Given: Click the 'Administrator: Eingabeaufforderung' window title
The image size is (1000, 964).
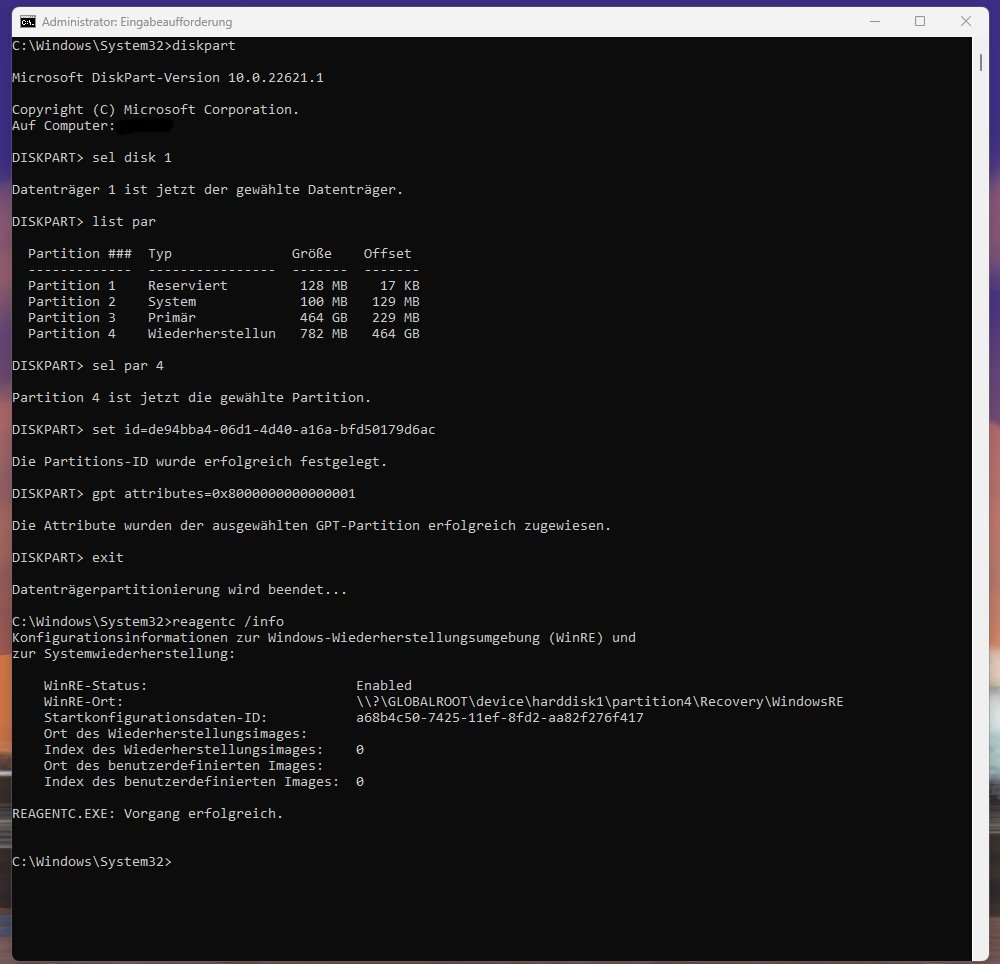Looking at the screenshot, I should click(137, 22).
